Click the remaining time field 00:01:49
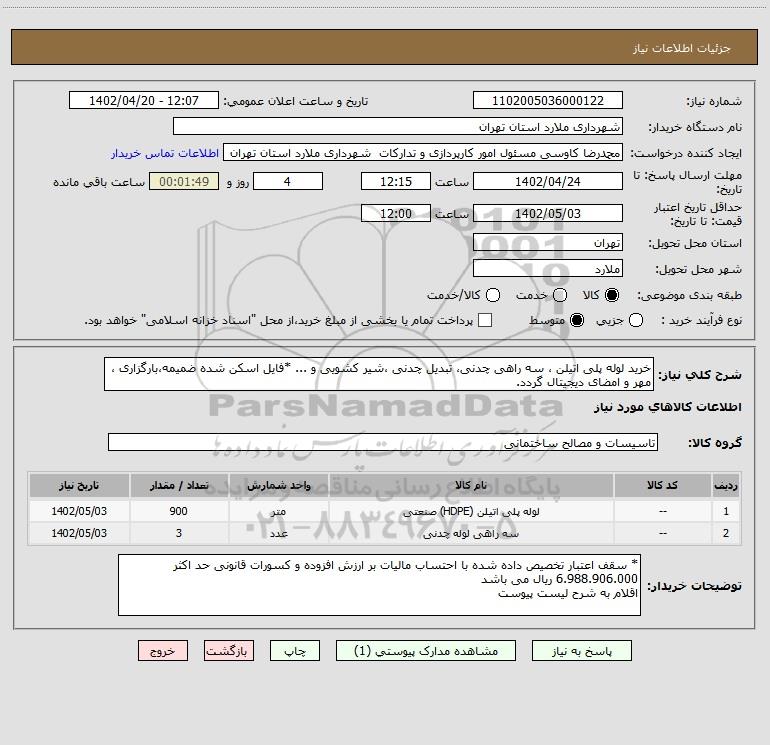This screenshot has width=770, height=745. click(184, 181)
